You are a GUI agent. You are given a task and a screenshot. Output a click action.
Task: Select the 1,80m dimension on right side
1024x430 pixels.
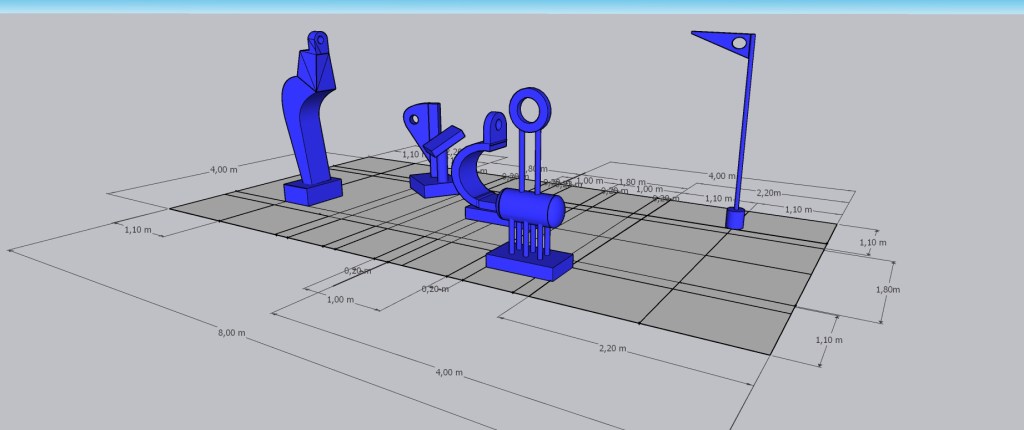click(x=887, y=289)
